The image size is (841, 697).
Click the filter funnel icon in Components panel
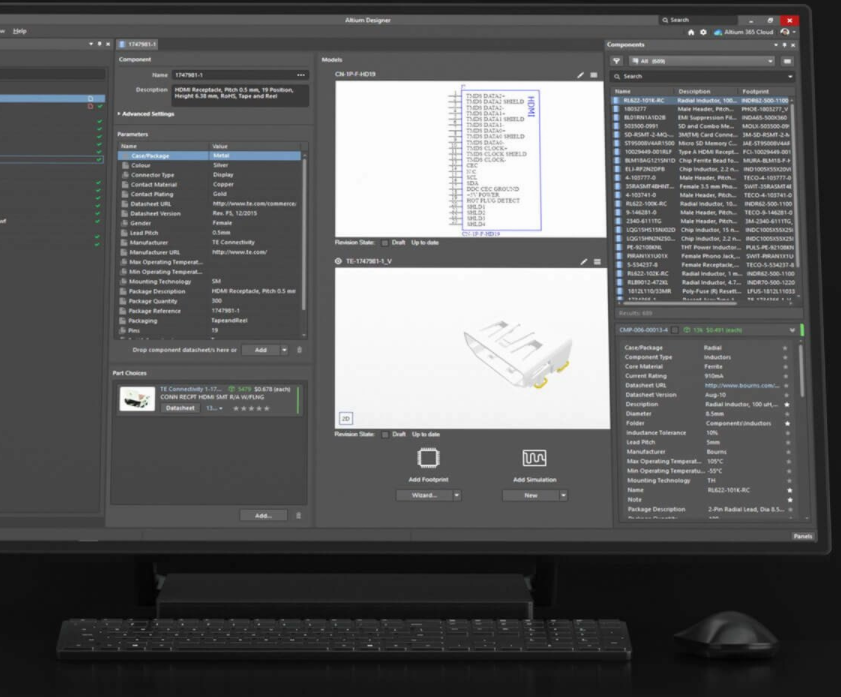tap(617, 61)
